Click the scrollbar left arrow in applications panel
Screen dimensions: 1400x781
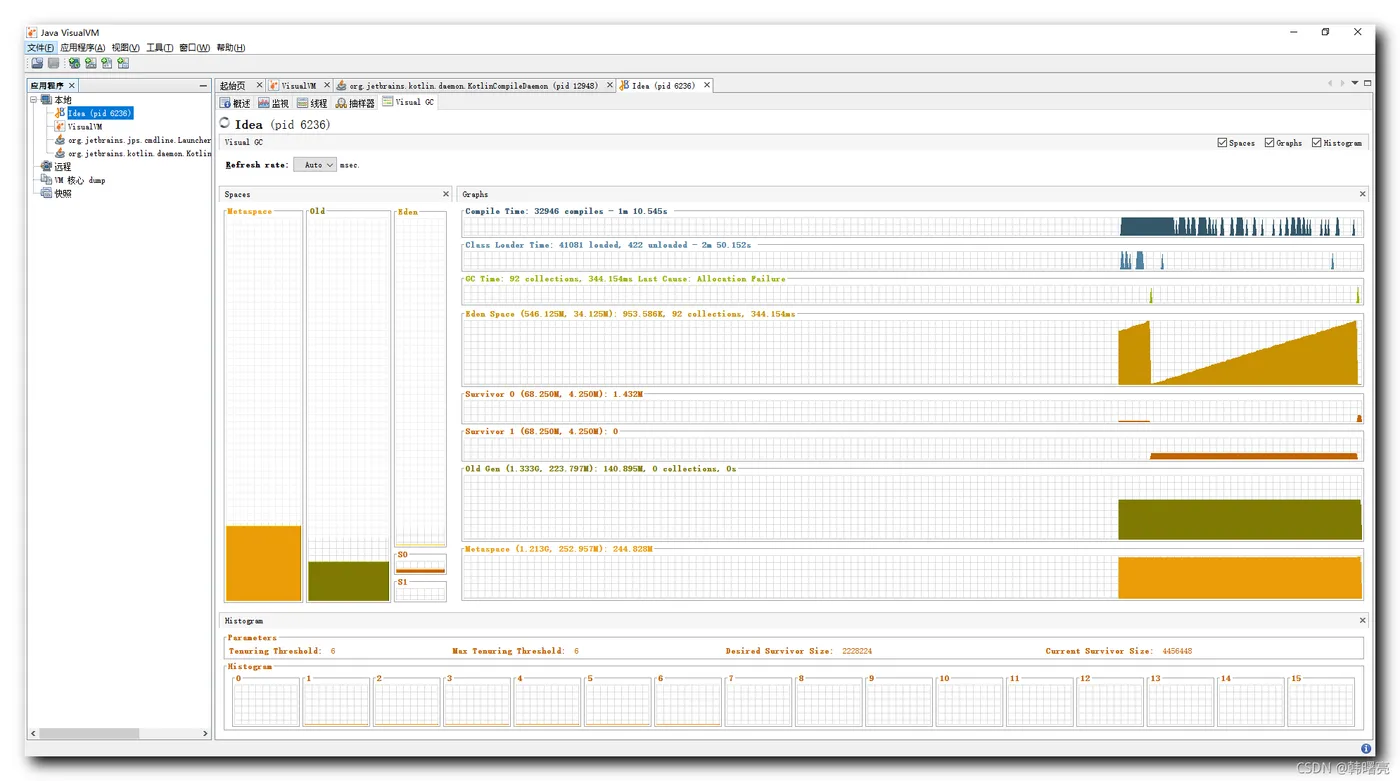(x=33, y=733)
